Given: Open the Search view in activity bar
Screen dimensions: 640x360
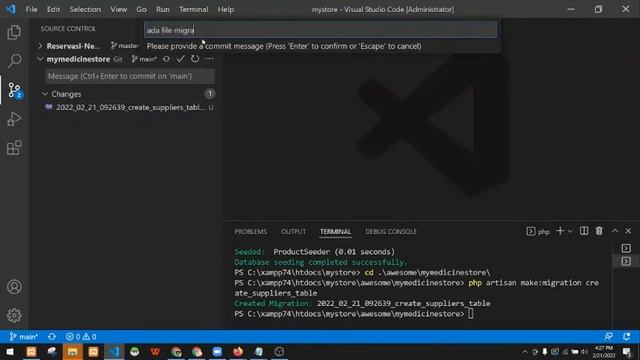Looking at the screenshot, I should 14,61.
